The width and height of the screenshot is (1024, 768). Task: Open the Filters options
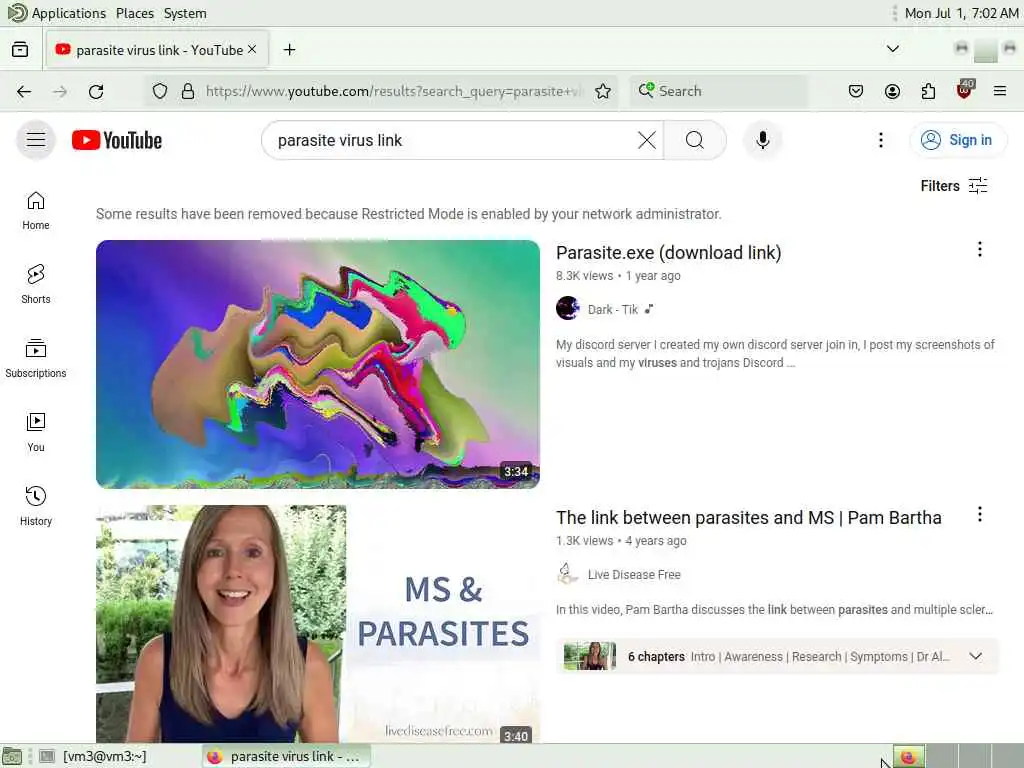pos(953,186)
